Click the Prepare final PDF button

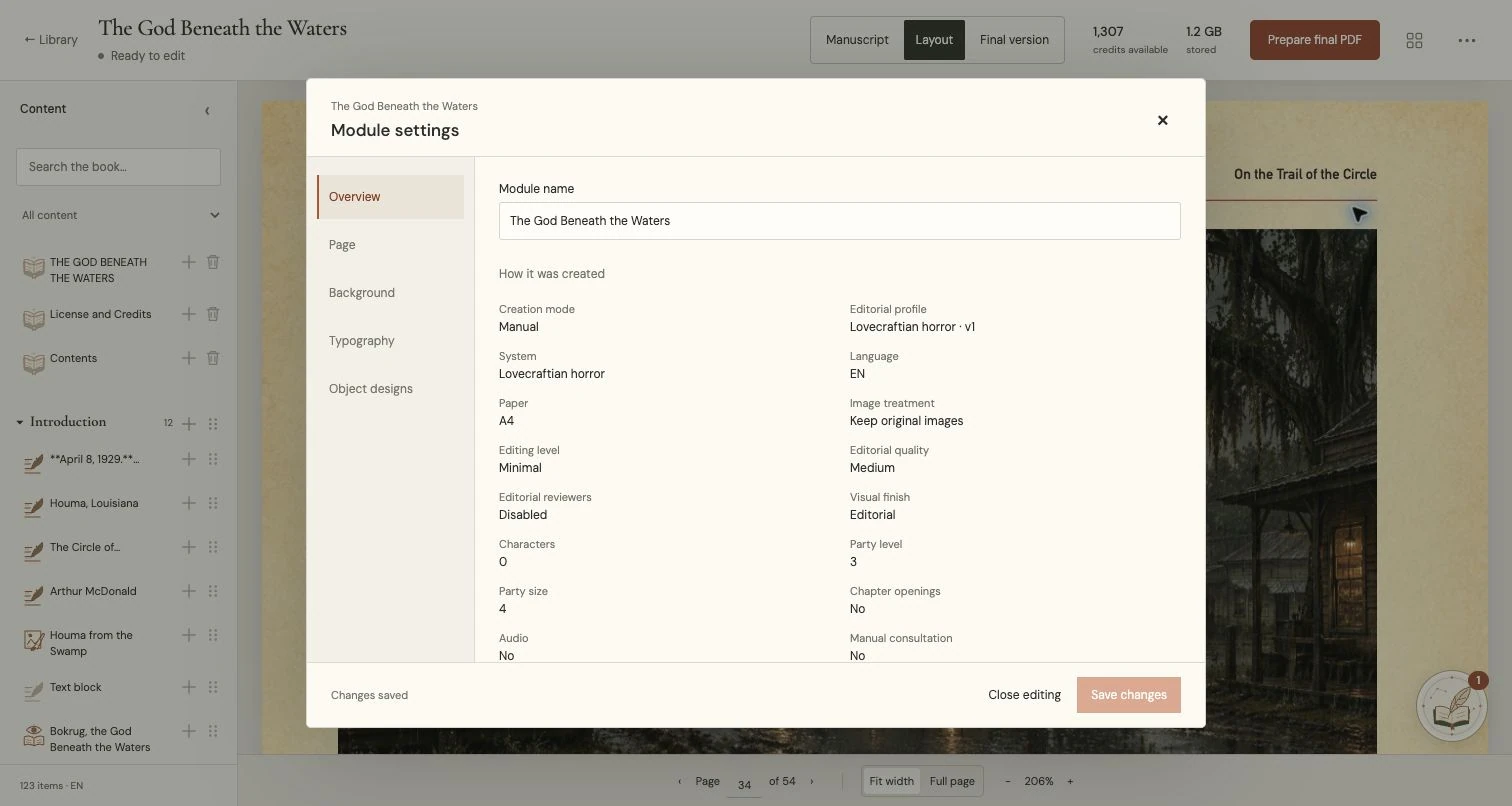pyautogui.click(x=1314, y=40)
